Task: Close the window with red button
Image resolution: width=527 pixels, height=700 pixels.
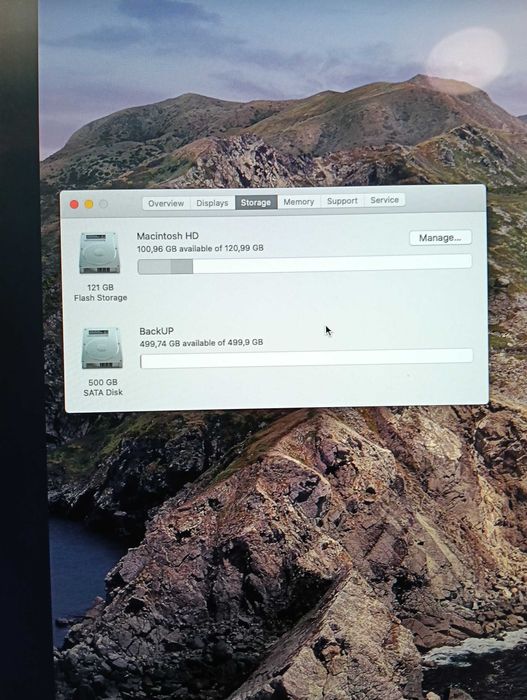Action: 74,204
